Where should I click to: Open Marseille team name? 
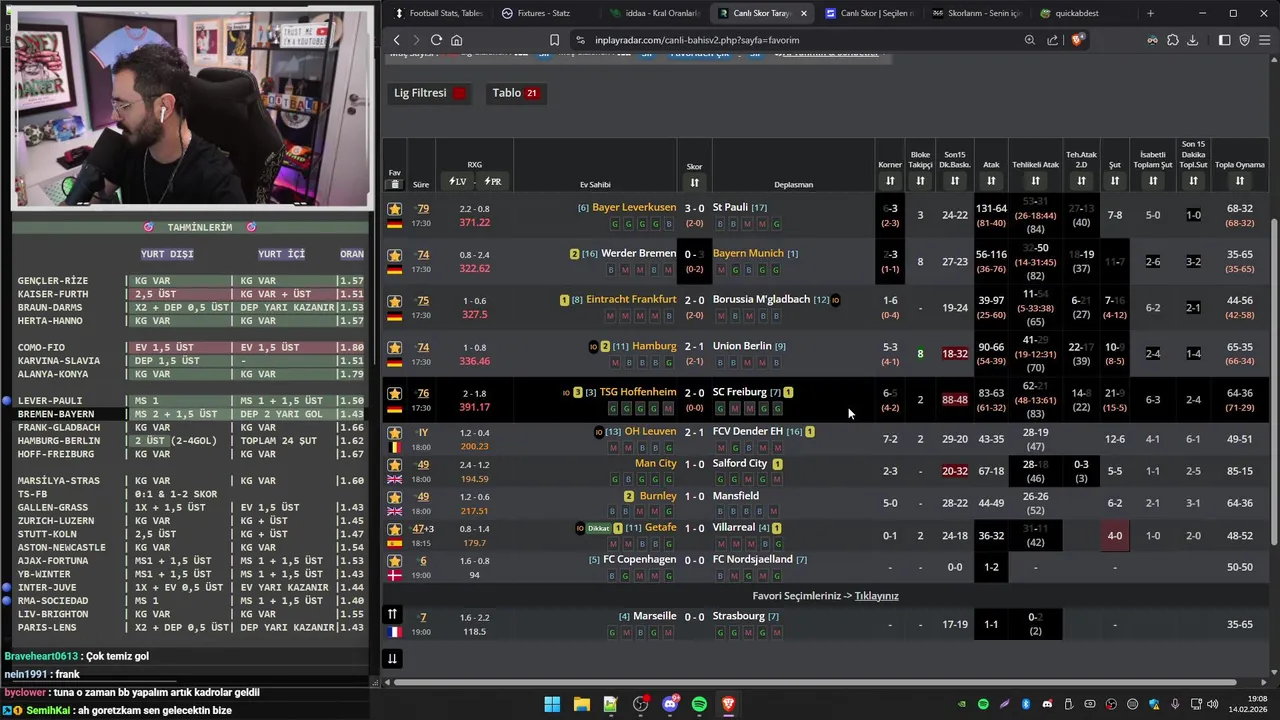655,616
